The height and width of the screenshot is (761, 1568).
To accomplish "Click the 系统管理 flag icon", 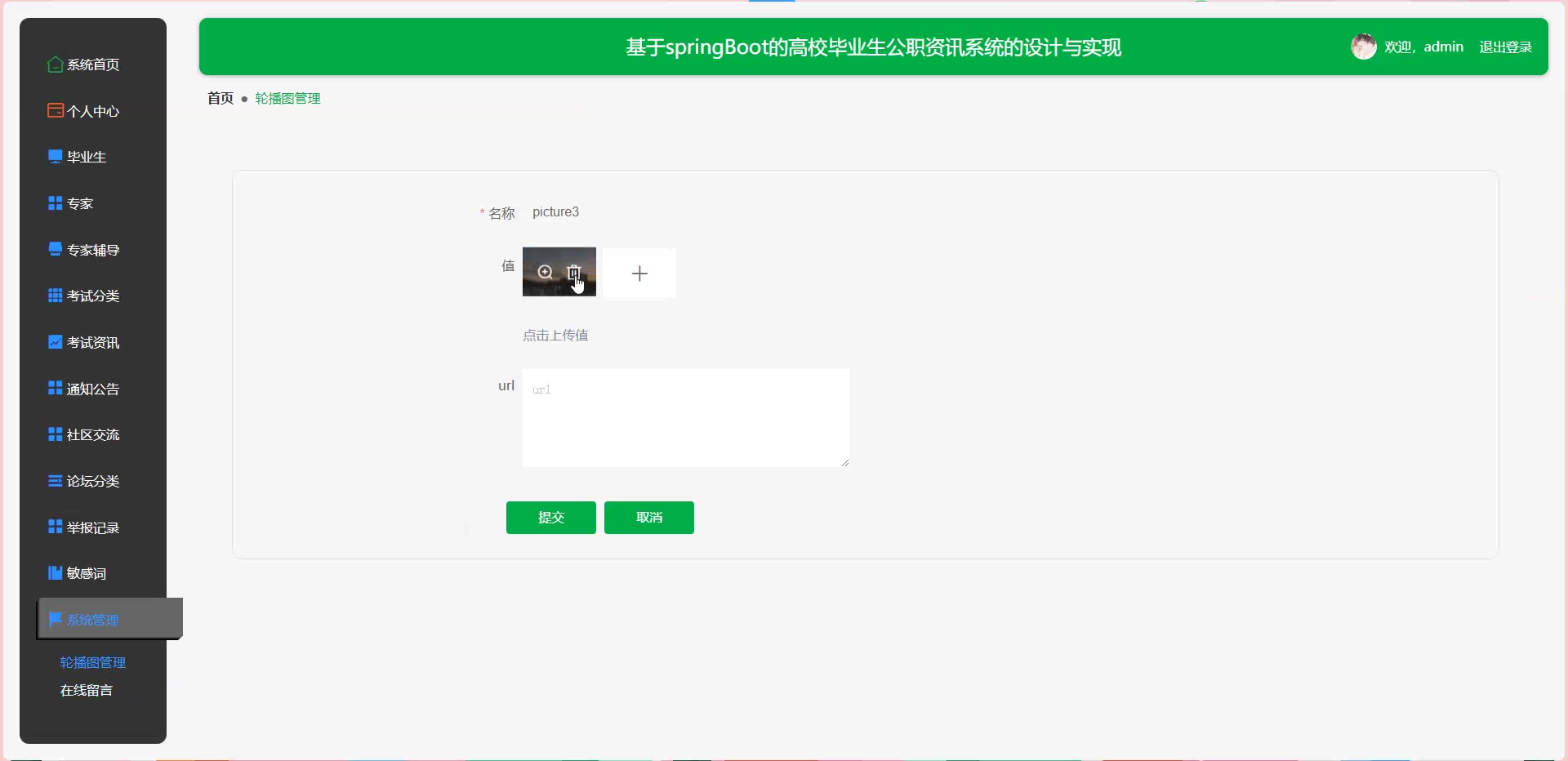I will [x=55, y=619].
